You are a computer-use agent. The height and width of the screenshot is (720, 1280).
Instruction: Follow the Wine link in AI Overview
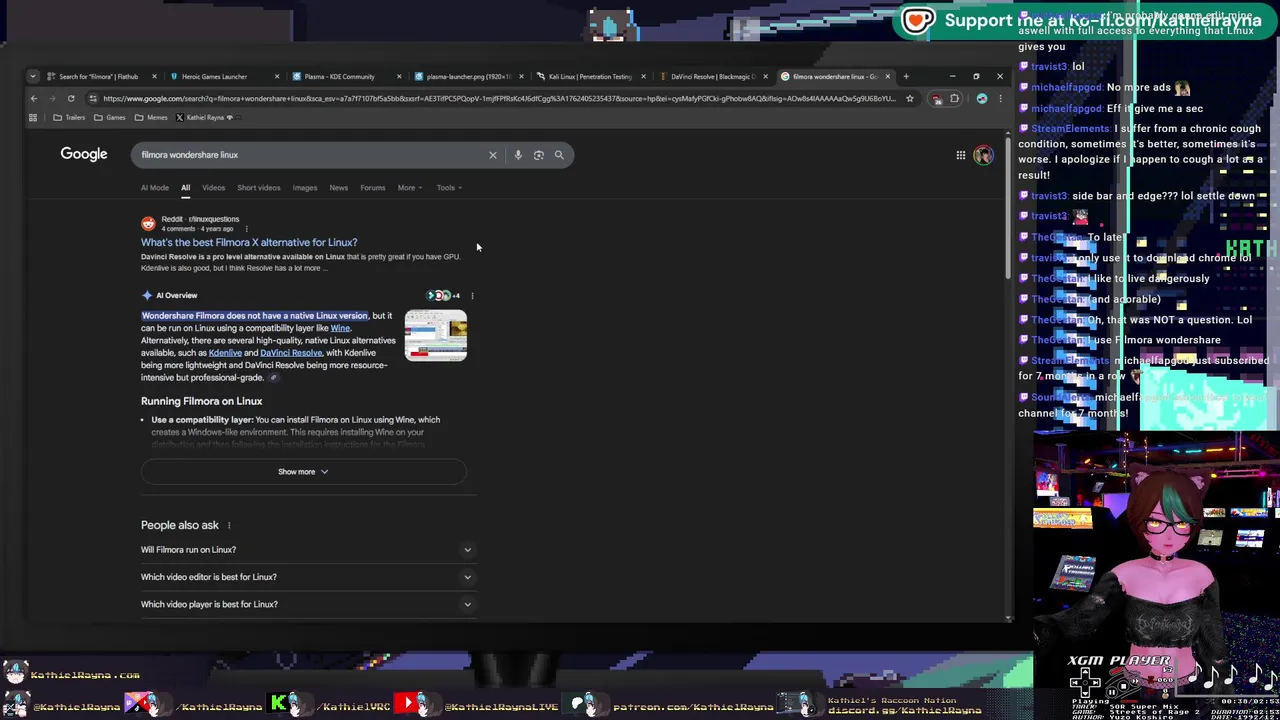point(340,328)
